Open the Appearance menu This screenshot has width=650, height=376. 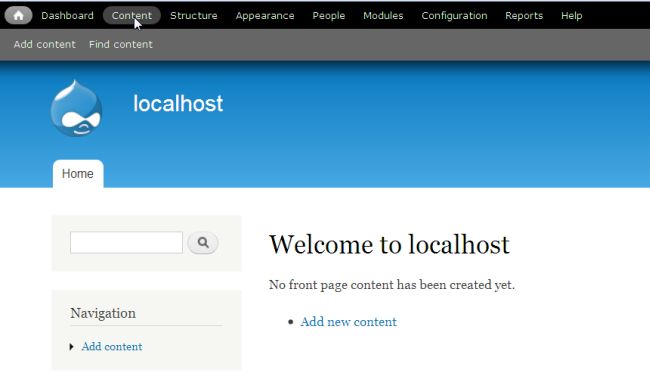pos(265,16)
